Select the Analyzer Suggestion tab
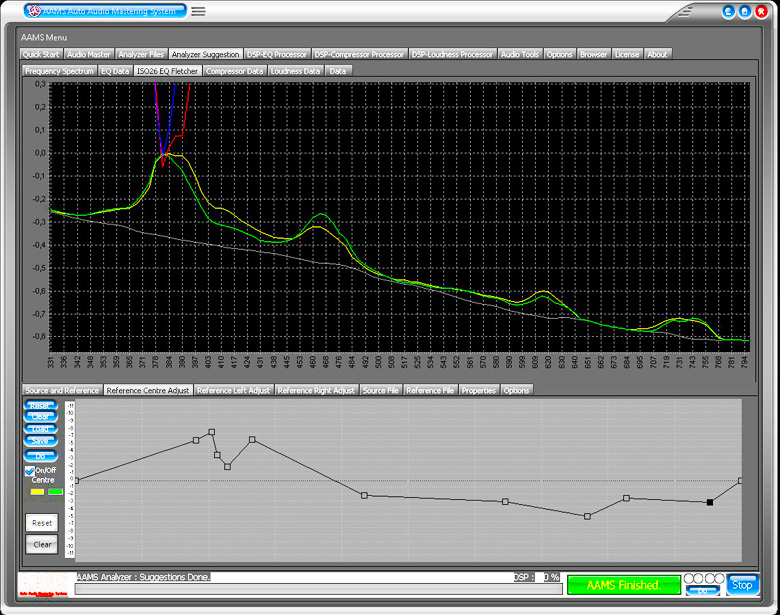The image size is (780, 615). click(205, 54)
